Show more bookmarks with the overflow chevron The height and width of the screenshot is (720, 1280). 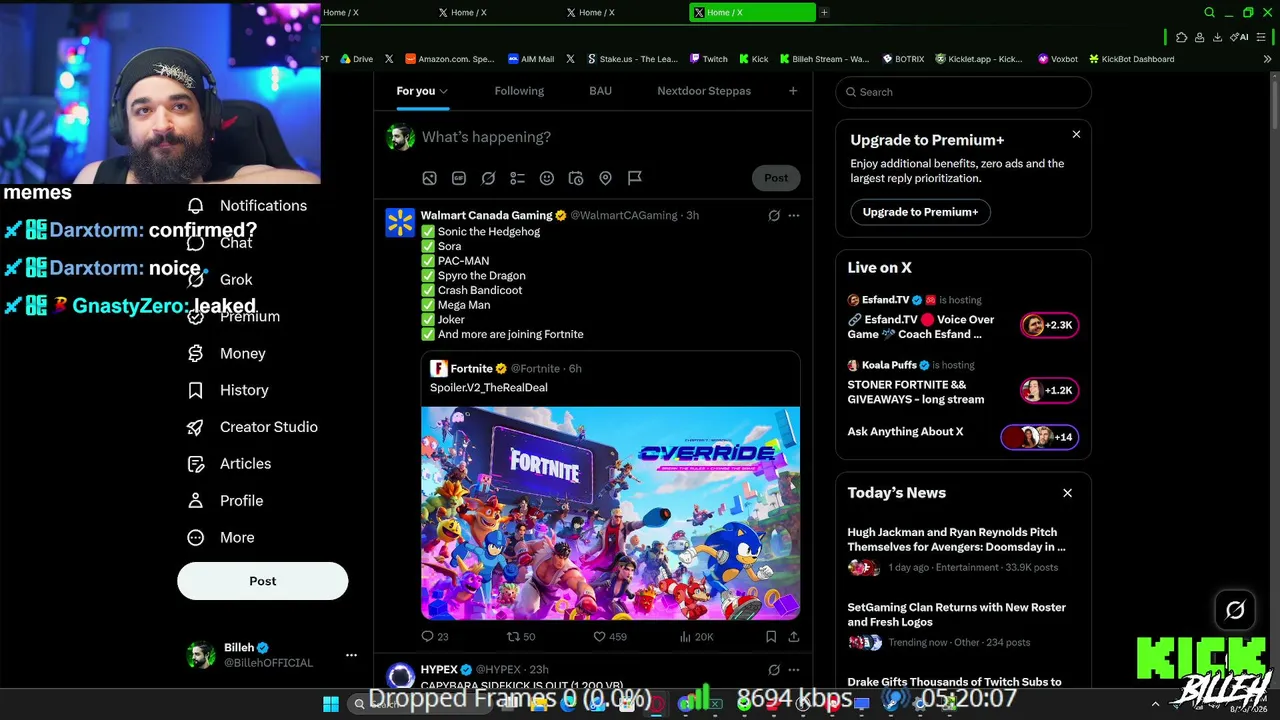(1267, 59)
